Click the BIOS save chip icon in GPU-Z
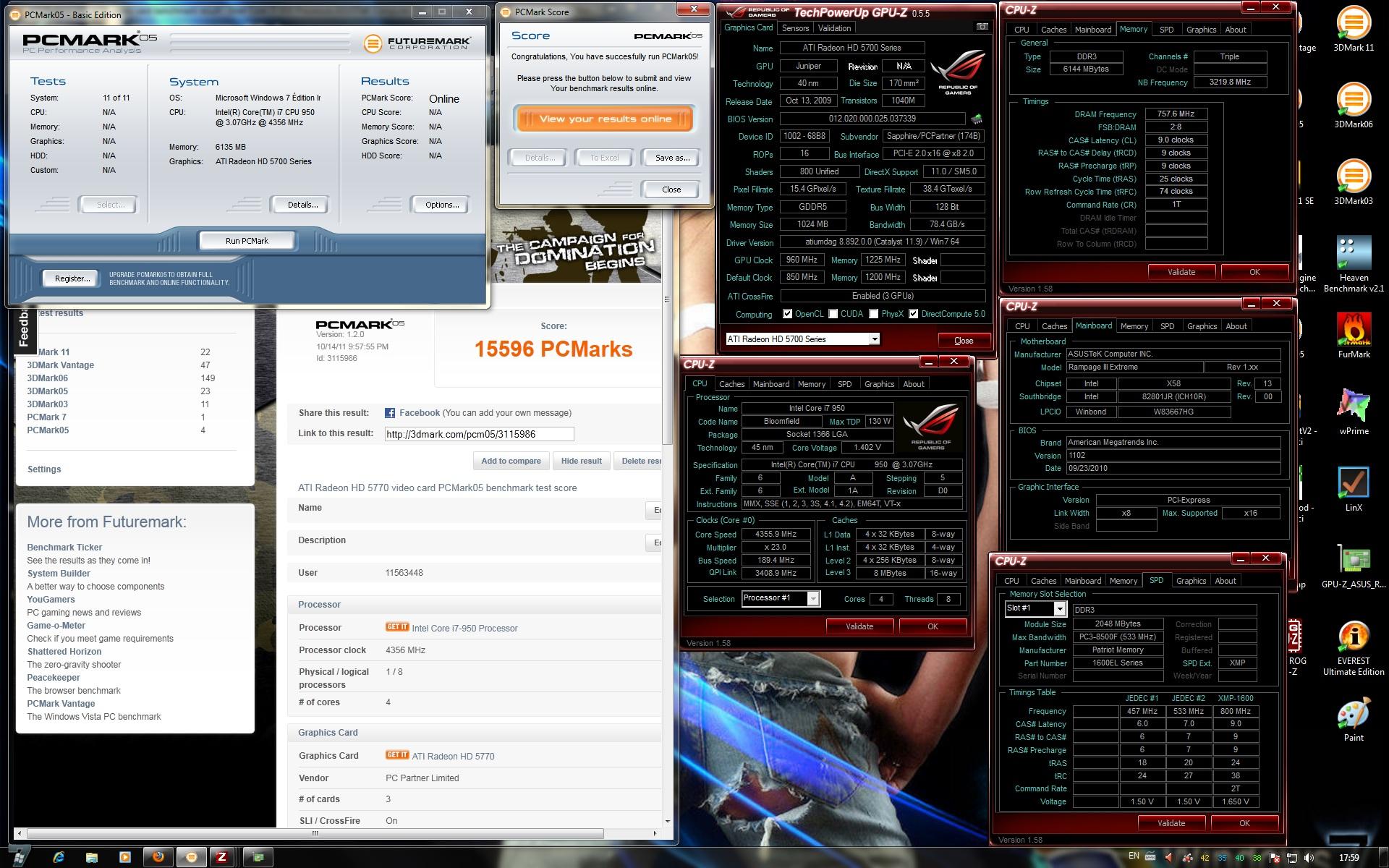Image resolution: width=1389 pixels, height=868 pixels. click(977, 119)
